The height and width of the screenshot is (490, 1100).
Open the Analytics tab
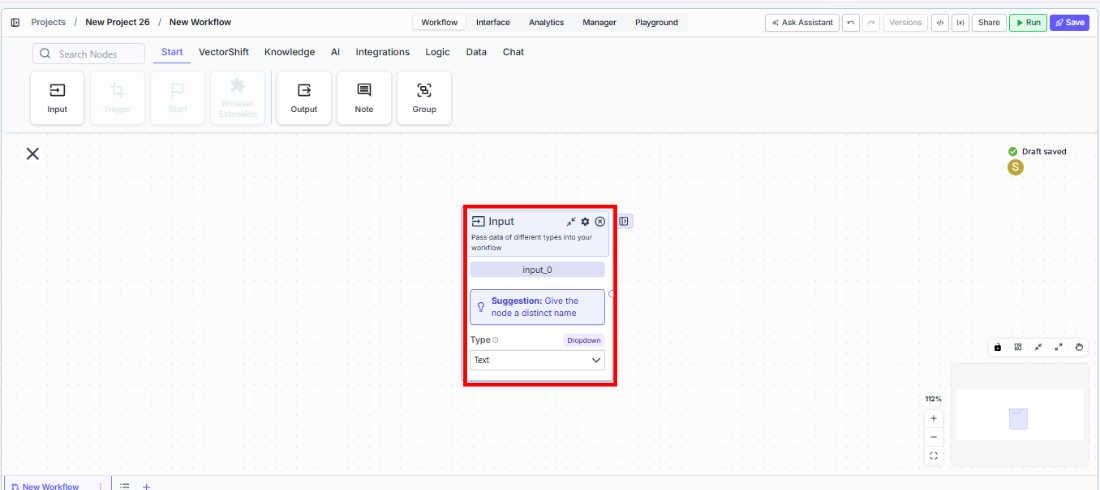tap(546, 22)
